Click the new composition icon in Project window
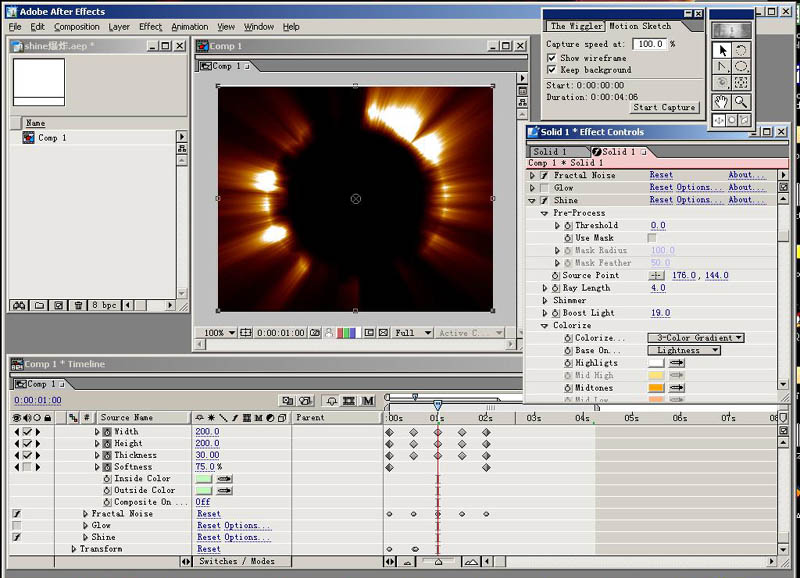800x578 pixels. point(59,305)
